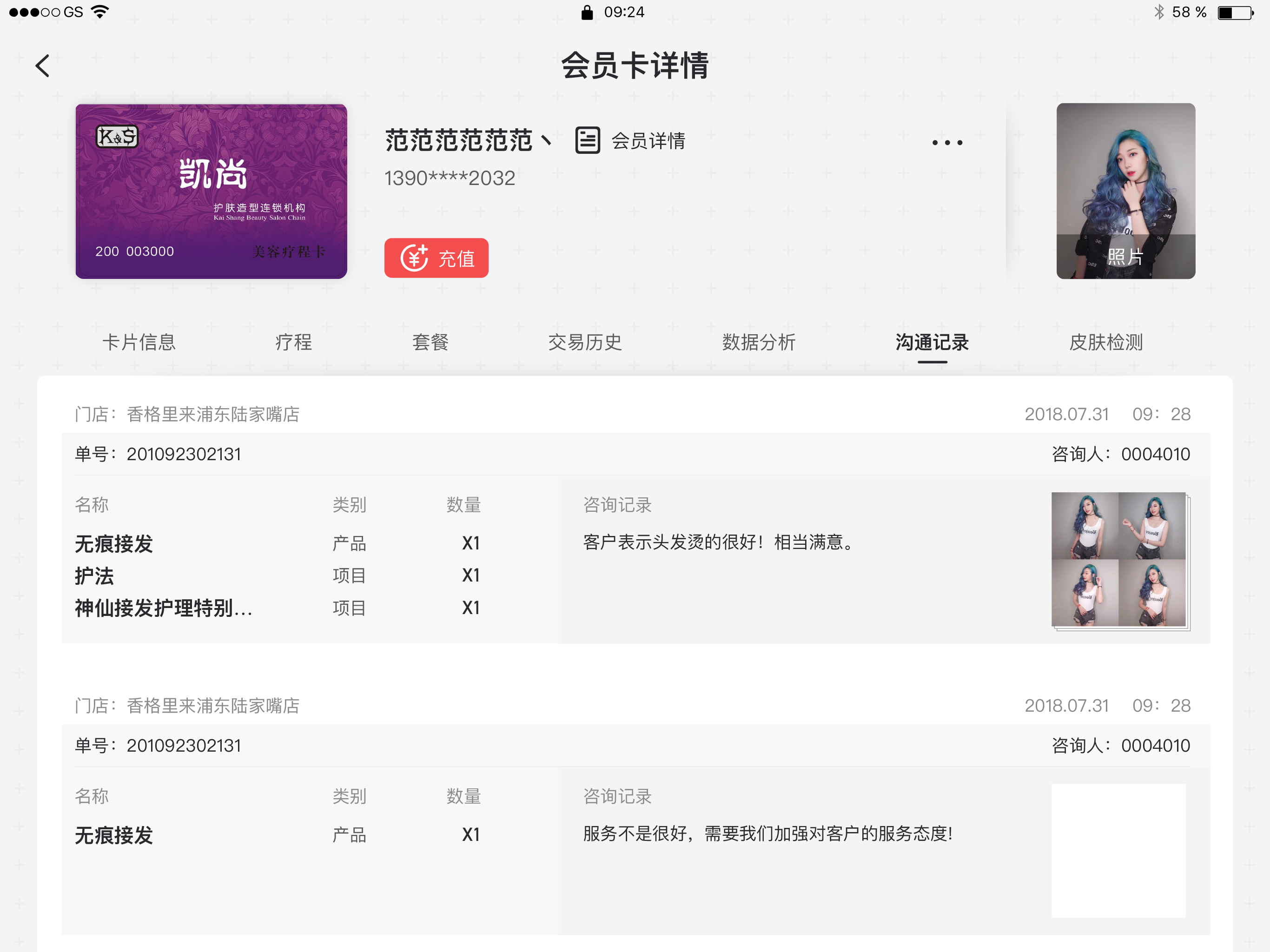
Task: Open the 会员详情 document icon
Action: click(587, 141)
